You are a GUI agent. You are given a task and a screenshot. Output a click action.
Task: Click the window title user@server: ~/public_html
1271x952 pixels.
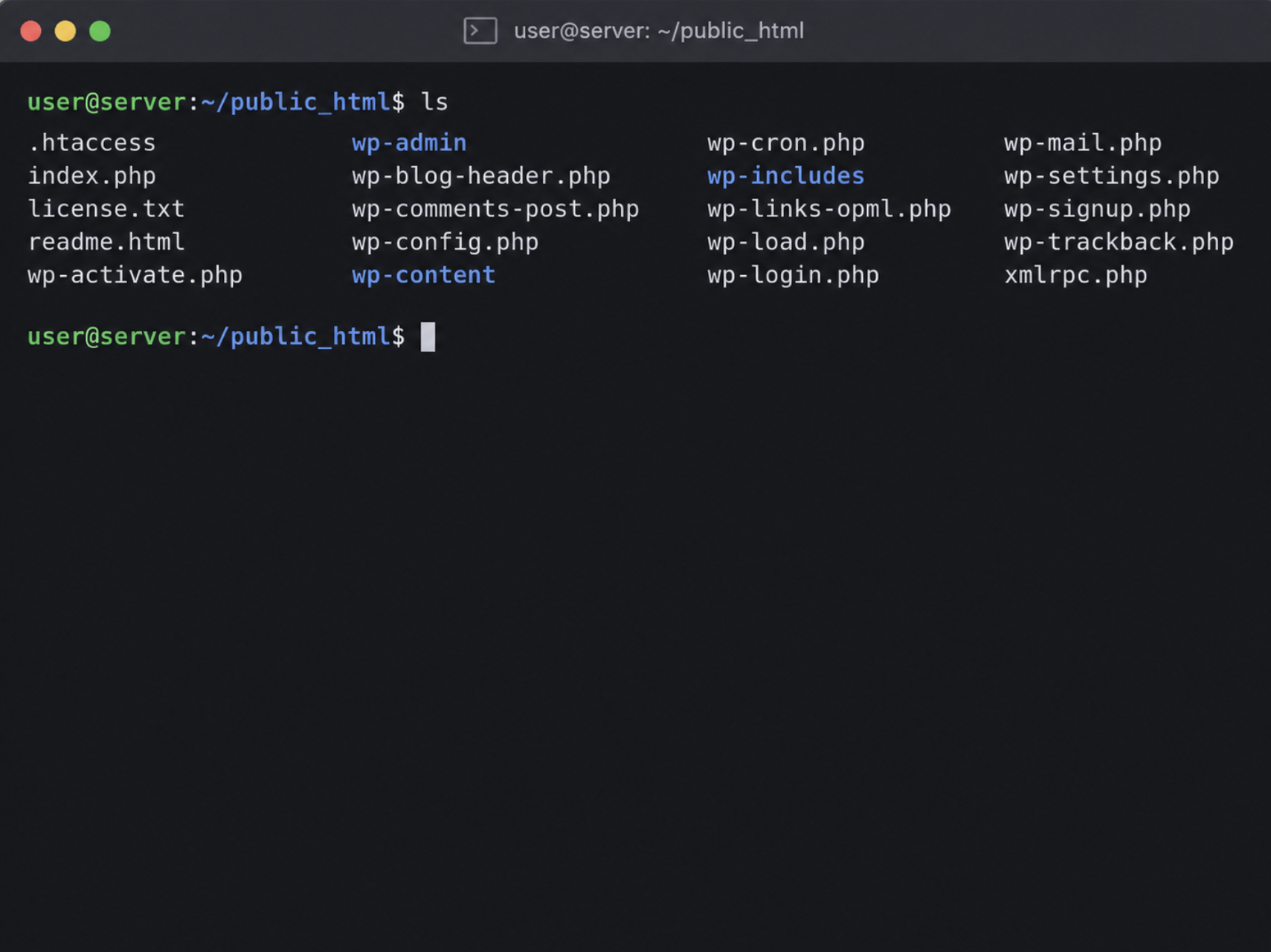coord(659,30)
